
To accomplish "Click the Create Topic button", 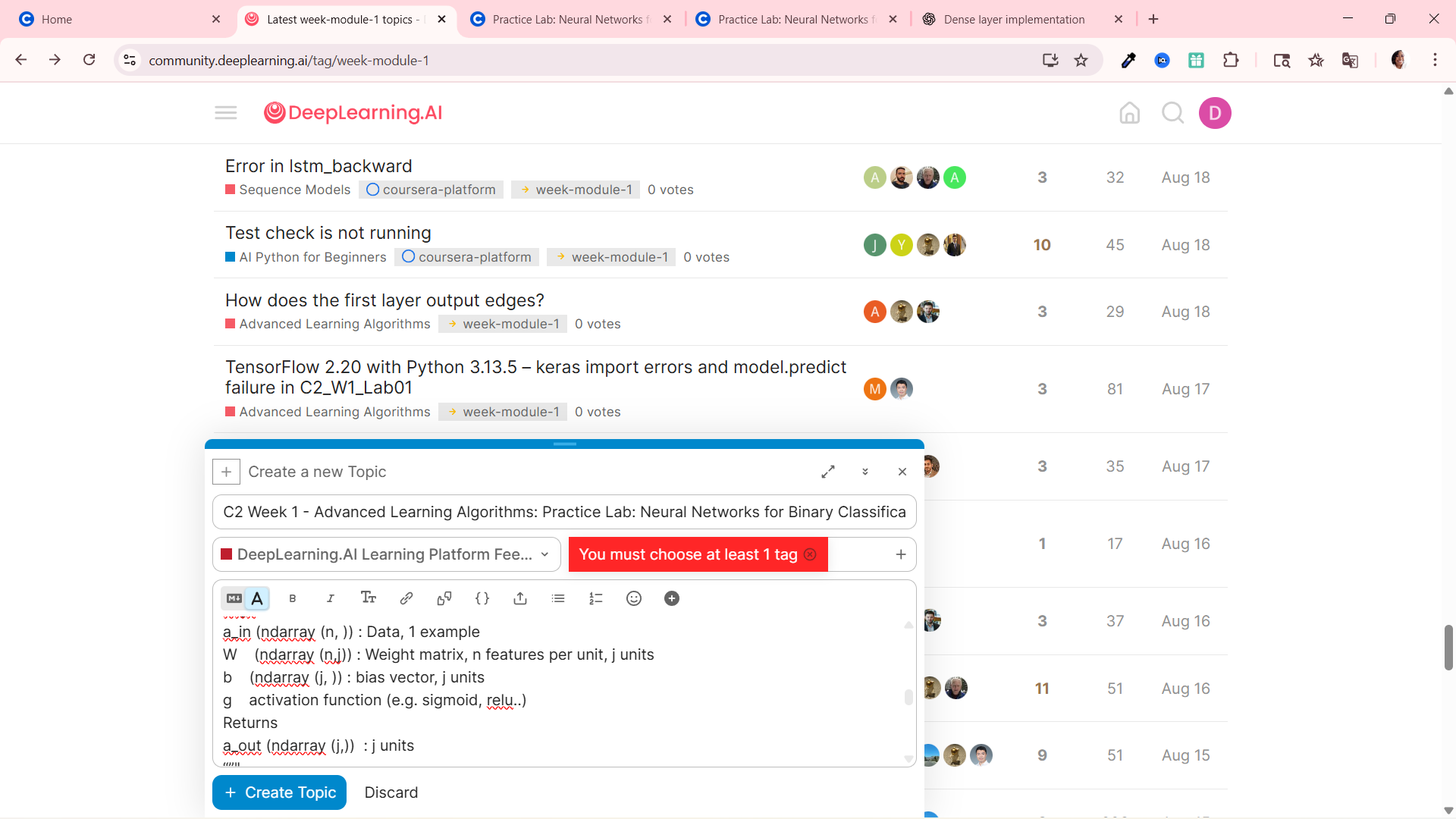I will tap(279, 792).
